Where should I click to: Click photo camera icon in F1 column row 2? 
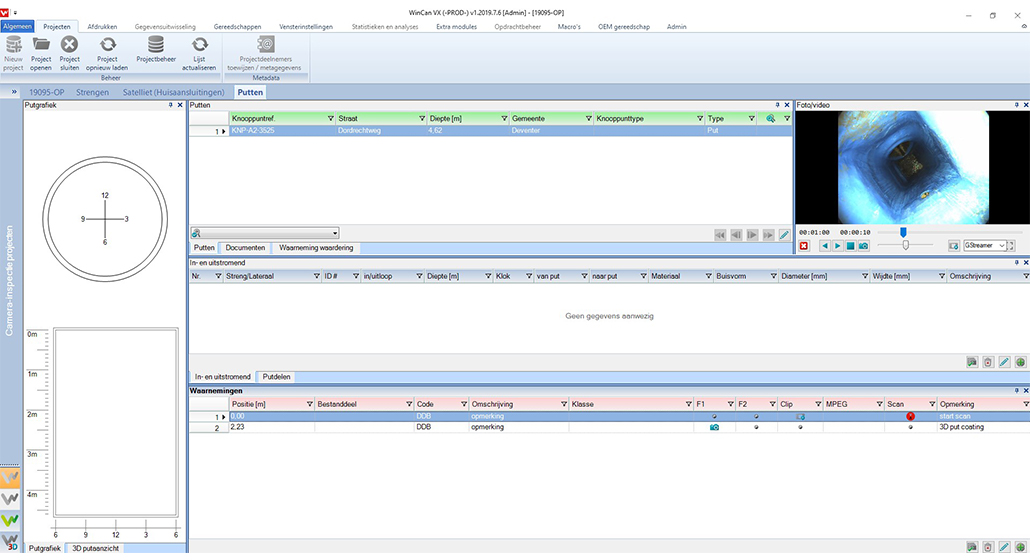coord(714,427)
